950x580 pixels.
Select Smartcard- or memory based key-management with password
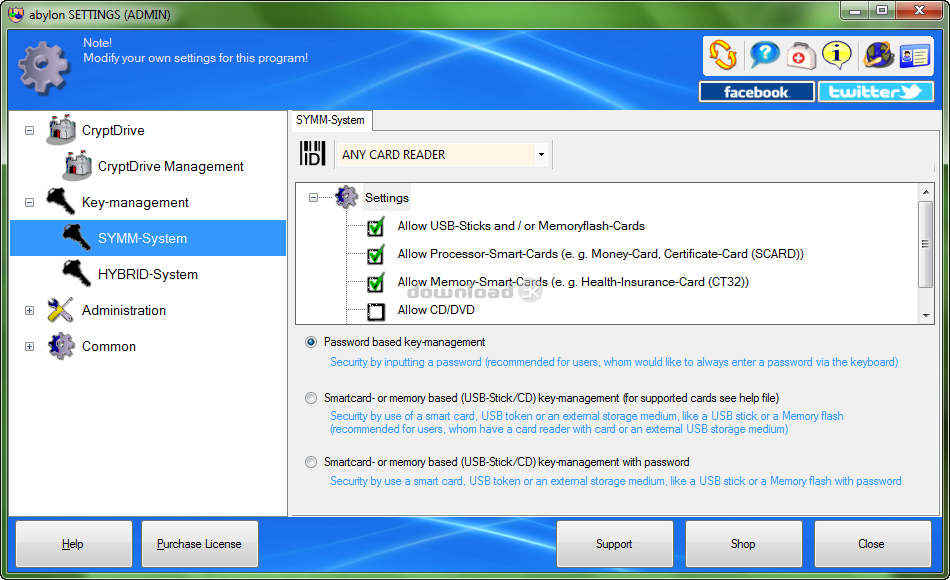311,462
